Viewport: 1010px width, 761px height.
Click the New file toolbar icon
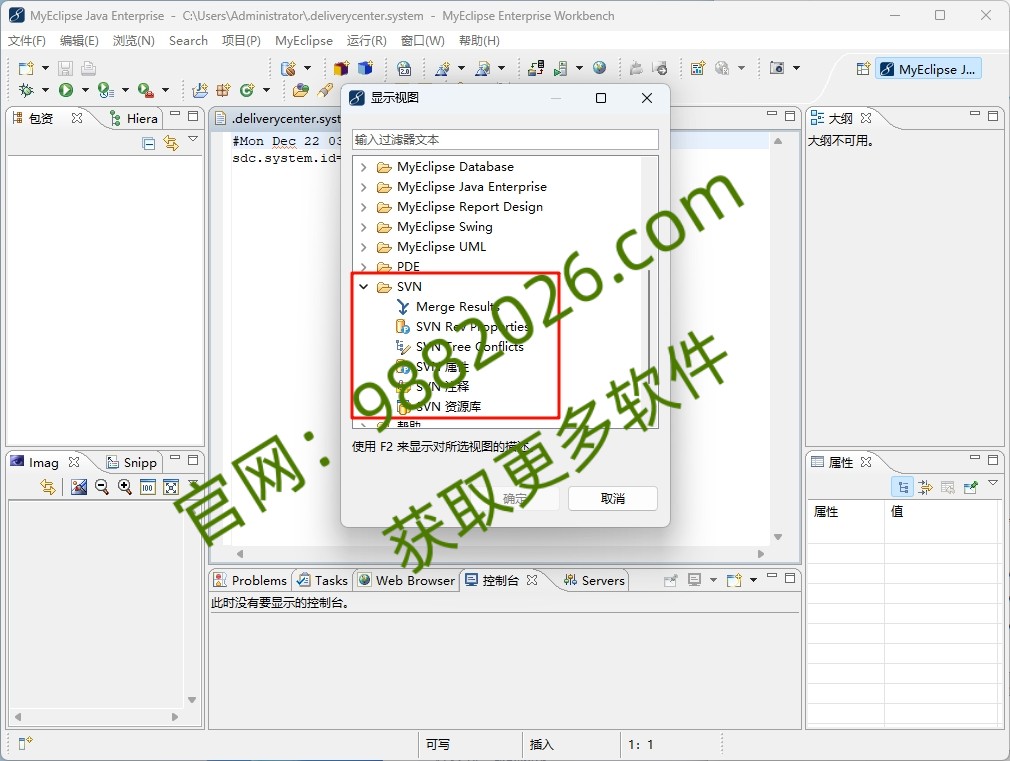pyautogui.click(x=26, y=68)
